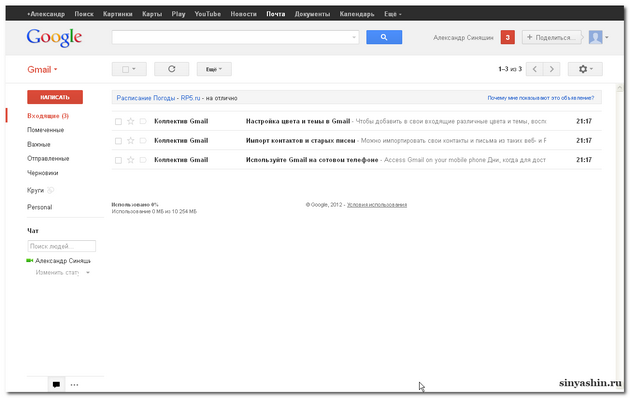The width and height of the screenshot is (630, 398).
Task: Click the user avatar picture
Action: click(x=595, y=37)
